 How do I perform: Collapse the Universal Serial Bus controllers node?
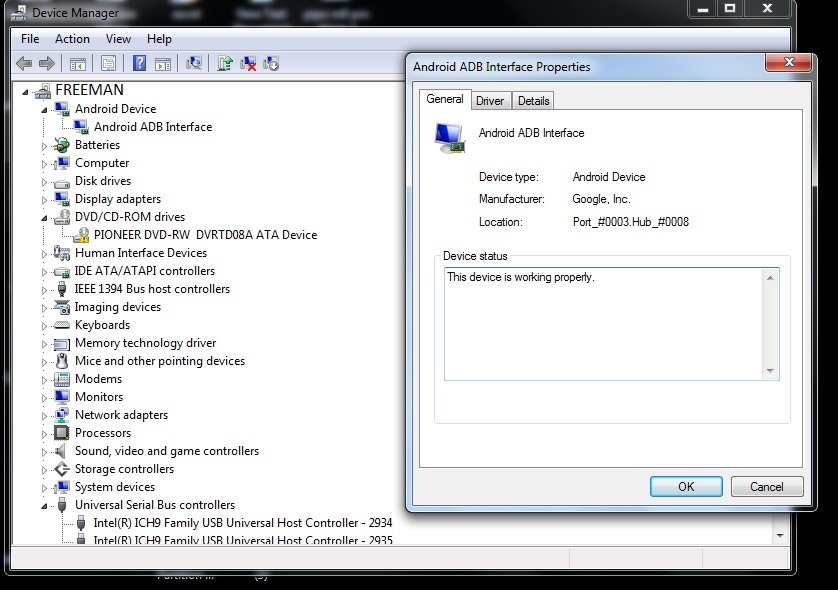[44, 506]
